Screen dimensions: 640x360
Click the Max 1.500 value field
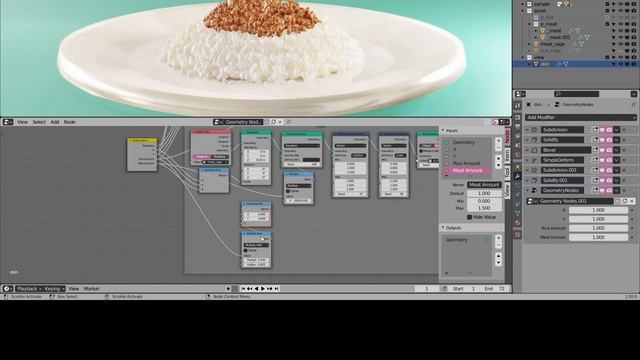point(484,208)
